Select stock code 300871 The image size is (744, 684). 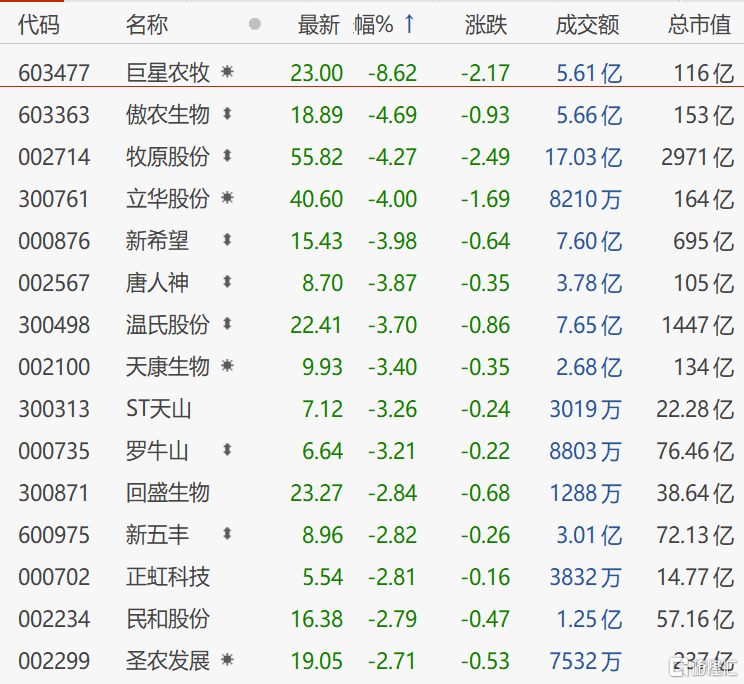(x=54, y=493)
